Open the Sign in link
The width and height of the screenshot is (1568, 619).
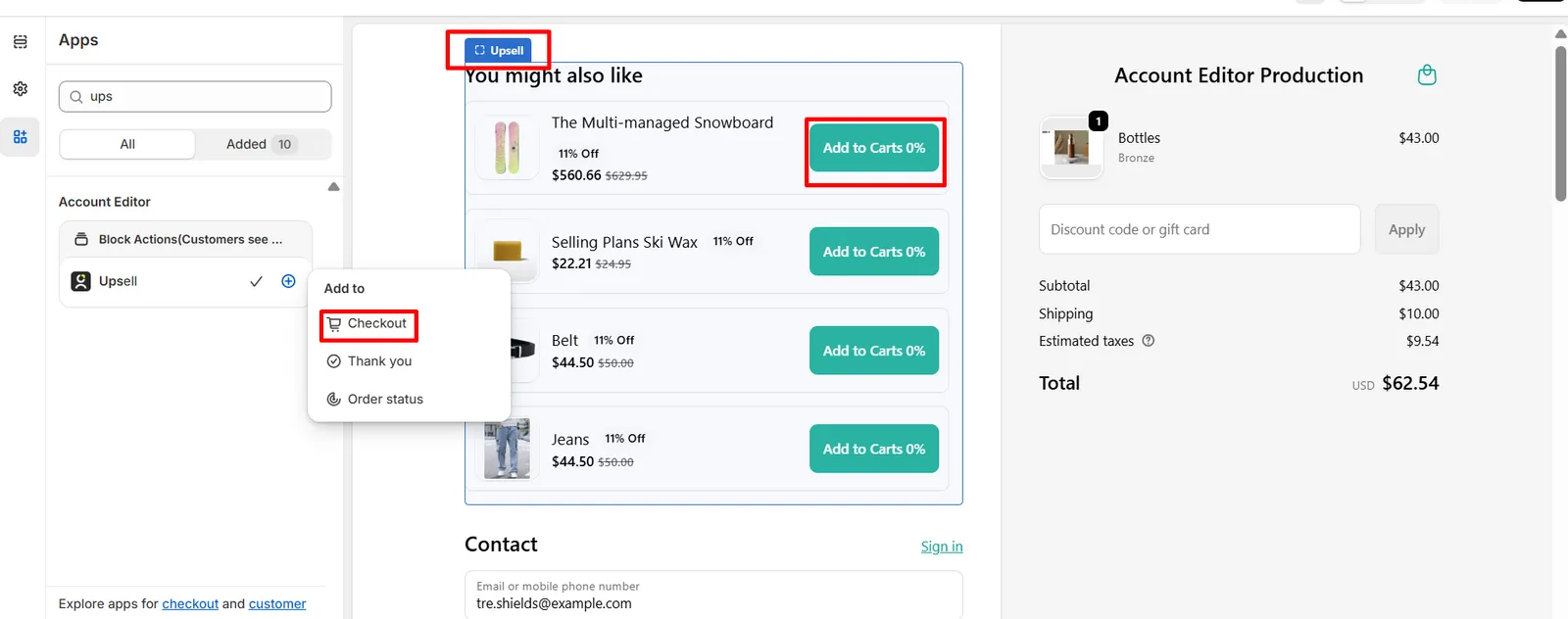(x=942, y=547)
